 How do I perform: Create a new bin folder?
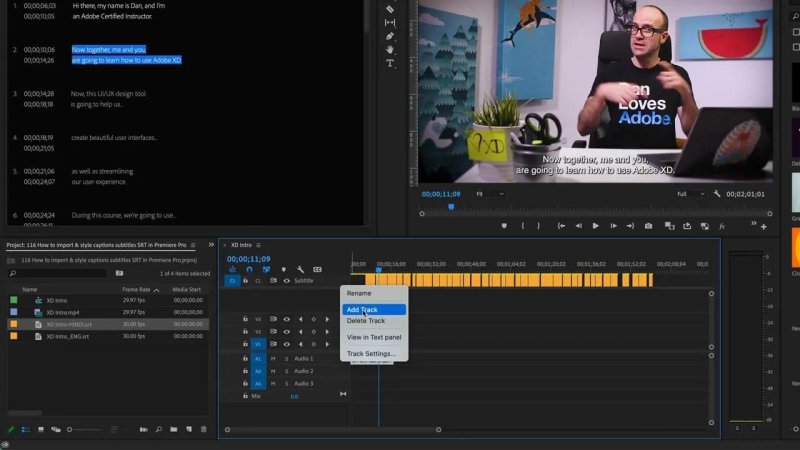coord(174,430)
